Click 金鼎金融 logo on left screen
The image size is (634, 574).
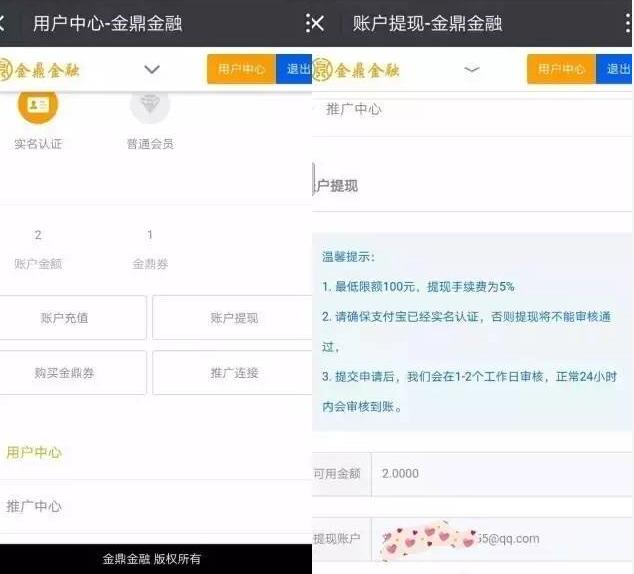point(39,70)
